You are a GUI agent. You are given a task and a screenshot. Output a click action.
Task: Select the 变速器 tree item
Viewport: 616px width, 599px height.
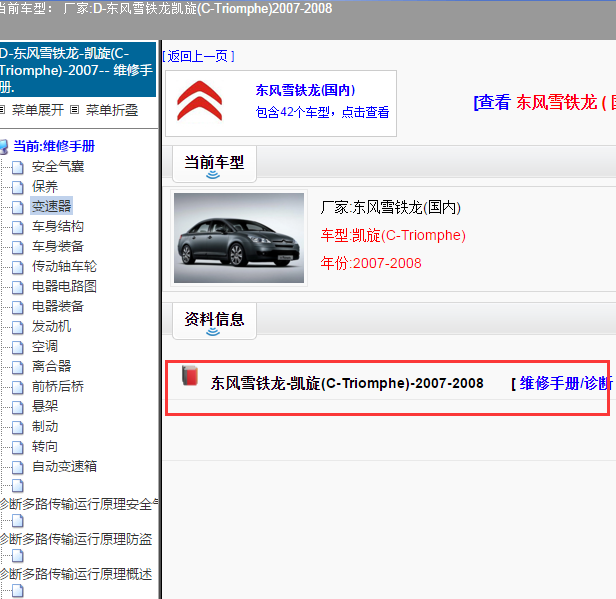[51, 206]
